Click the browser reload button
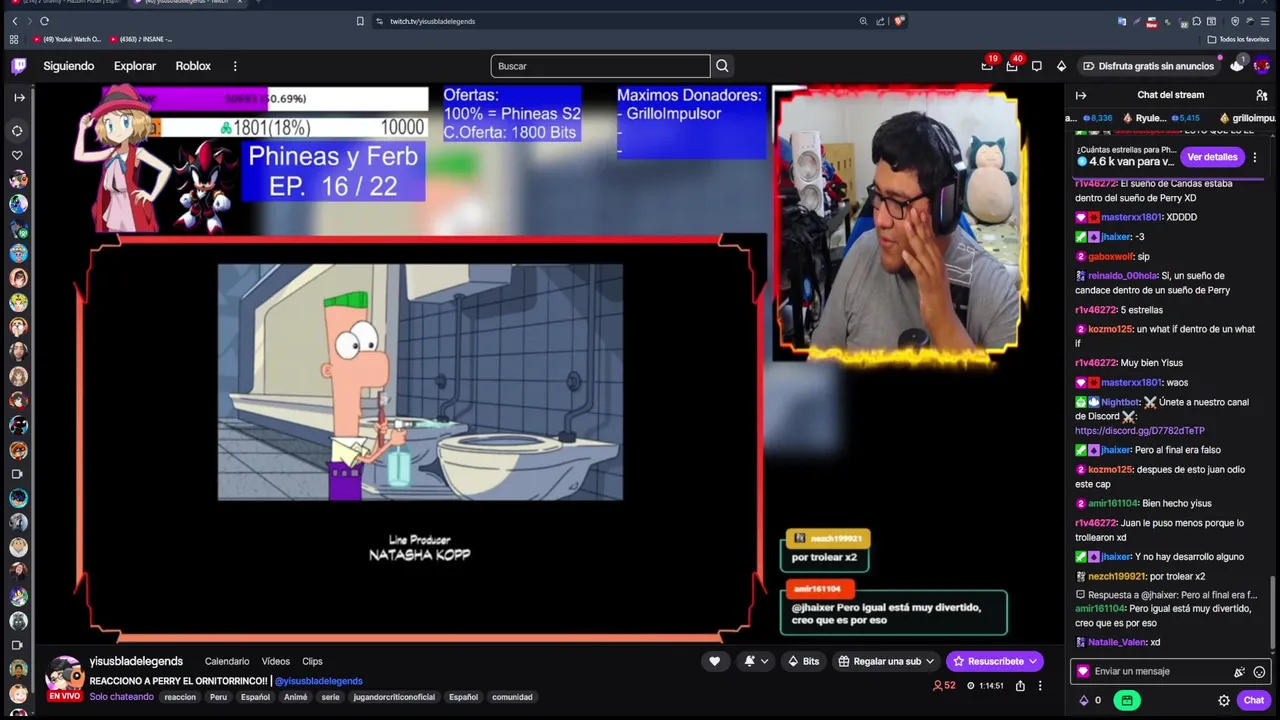 click(x=44, y=21)
